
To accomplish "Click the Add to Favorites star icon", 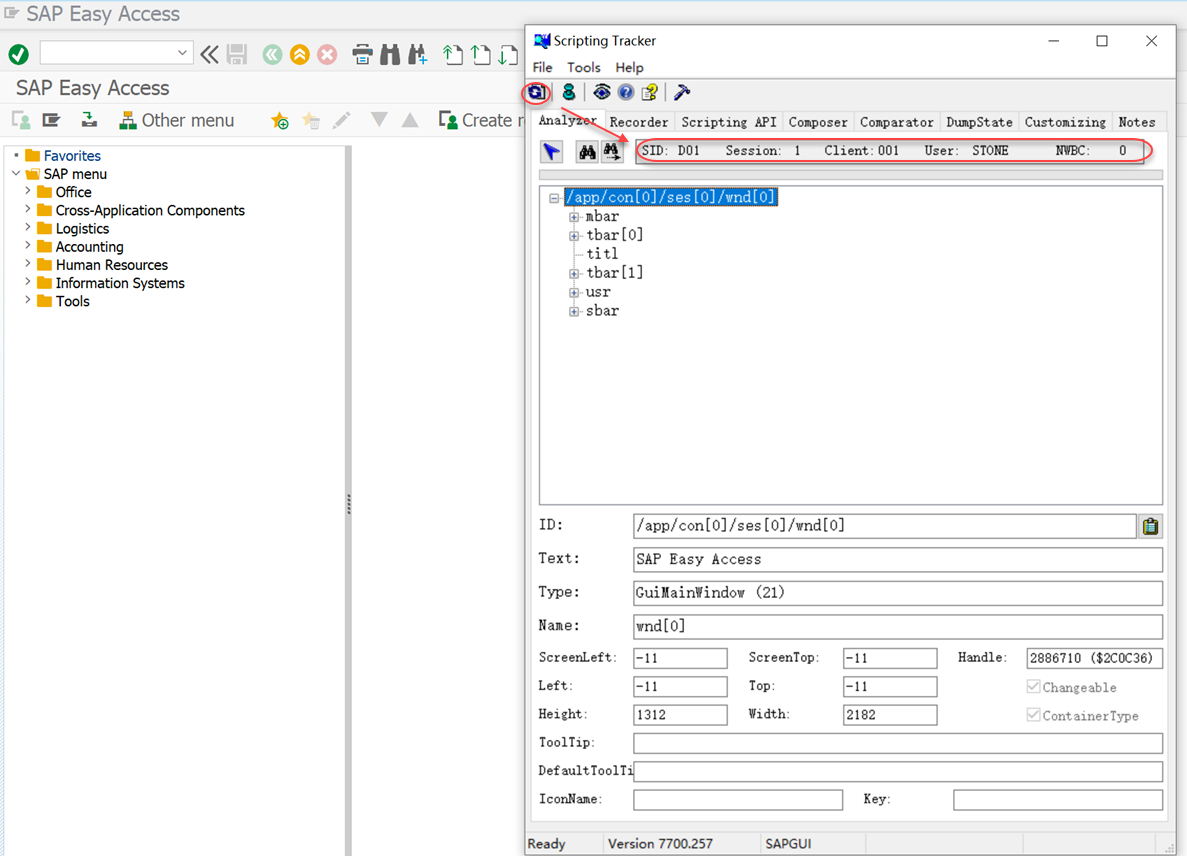I will click(x=280, y=120).
